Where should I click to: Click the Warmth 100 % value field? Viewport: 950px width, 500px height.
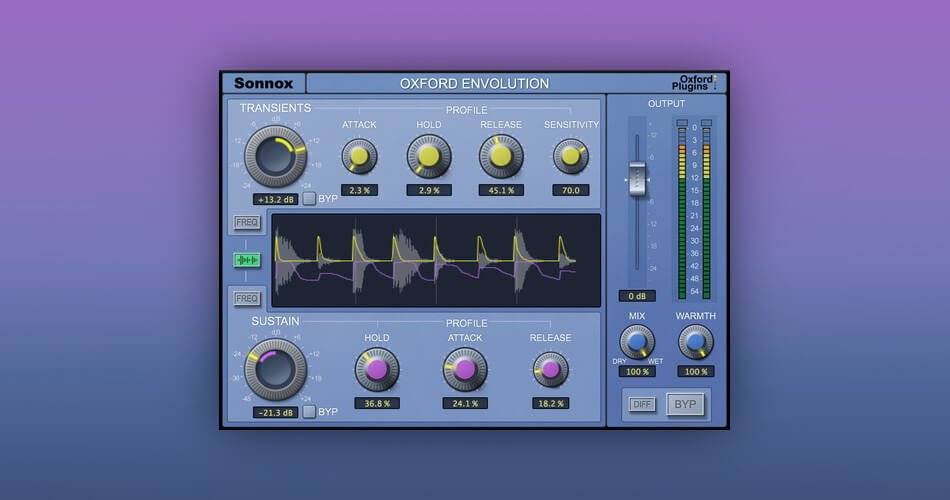(x=696, y=372)
